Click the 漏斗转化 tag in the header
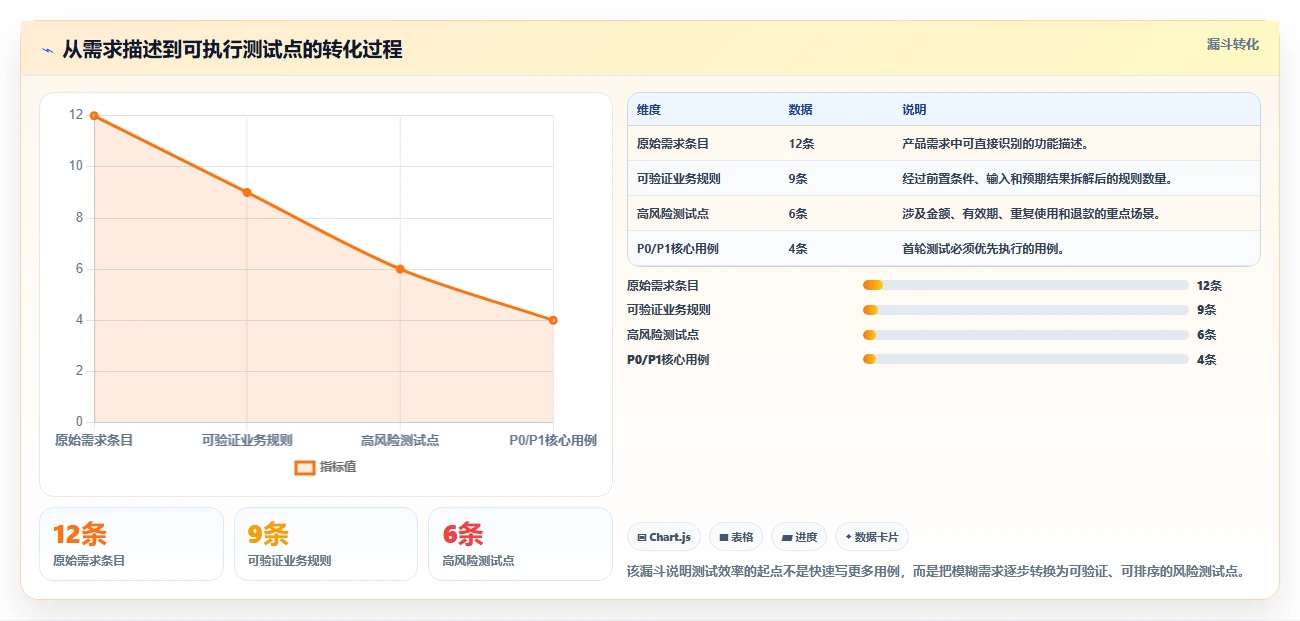Screen dimensions: 1300x621 click(1232, 44)
